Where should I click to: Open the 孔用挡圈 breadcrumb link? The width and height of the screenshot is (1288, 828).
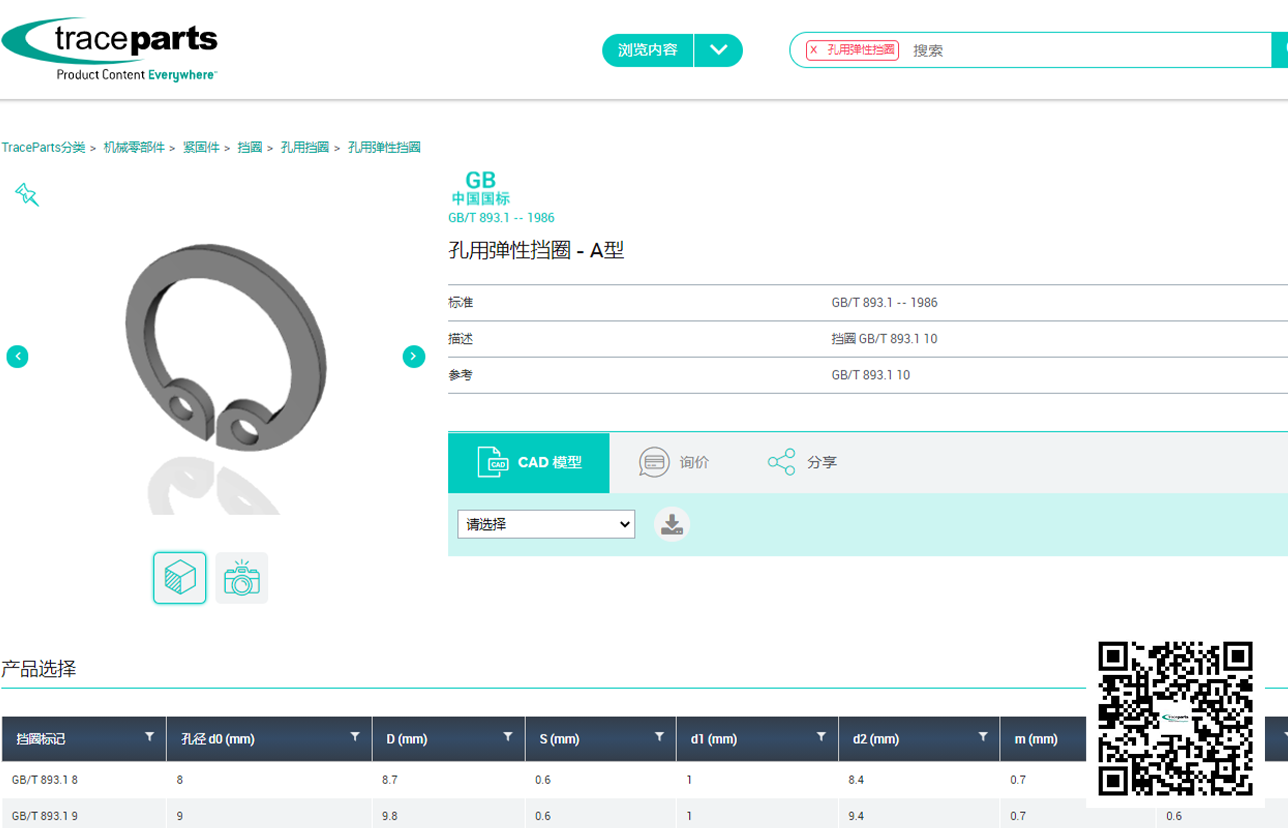pyautogui.click(x=305, y=147)
